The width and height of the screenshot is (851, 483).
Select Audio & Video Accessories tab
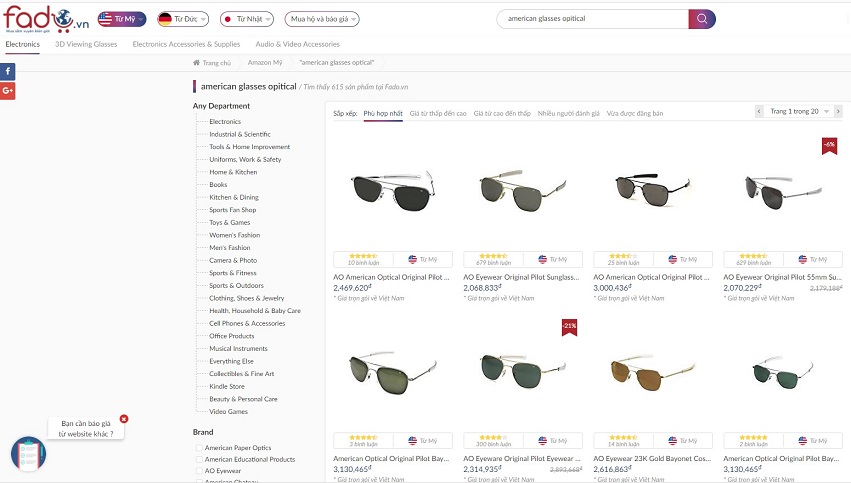pyautogui.click(x=297, y=44)
